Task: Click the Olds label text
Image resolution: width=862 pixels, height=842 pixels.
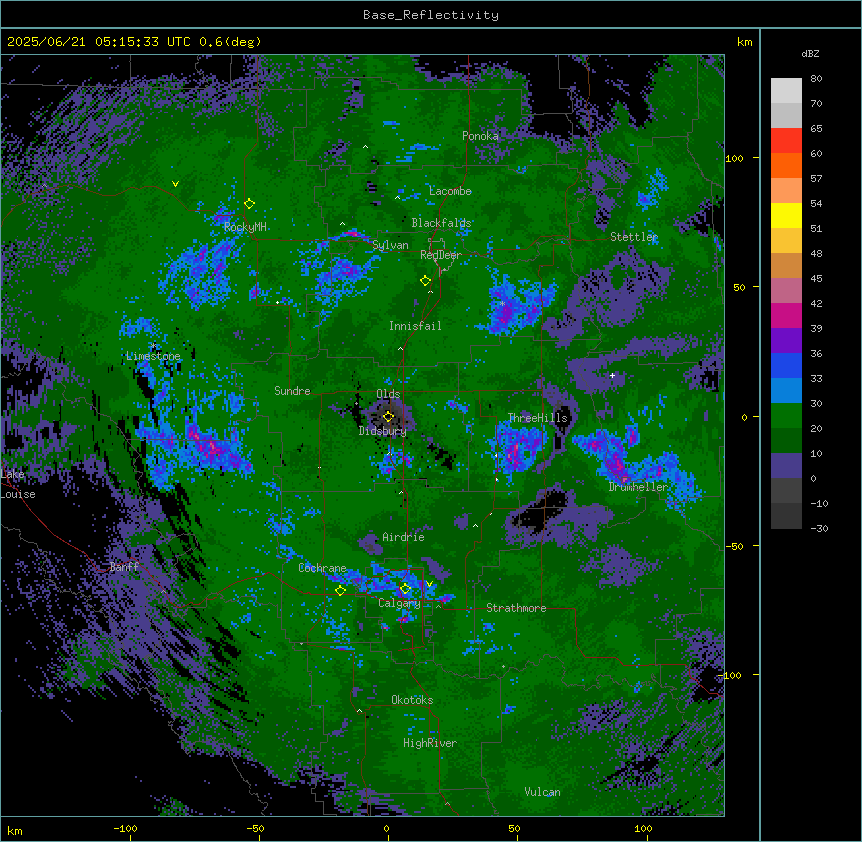Action: point(388,394)
